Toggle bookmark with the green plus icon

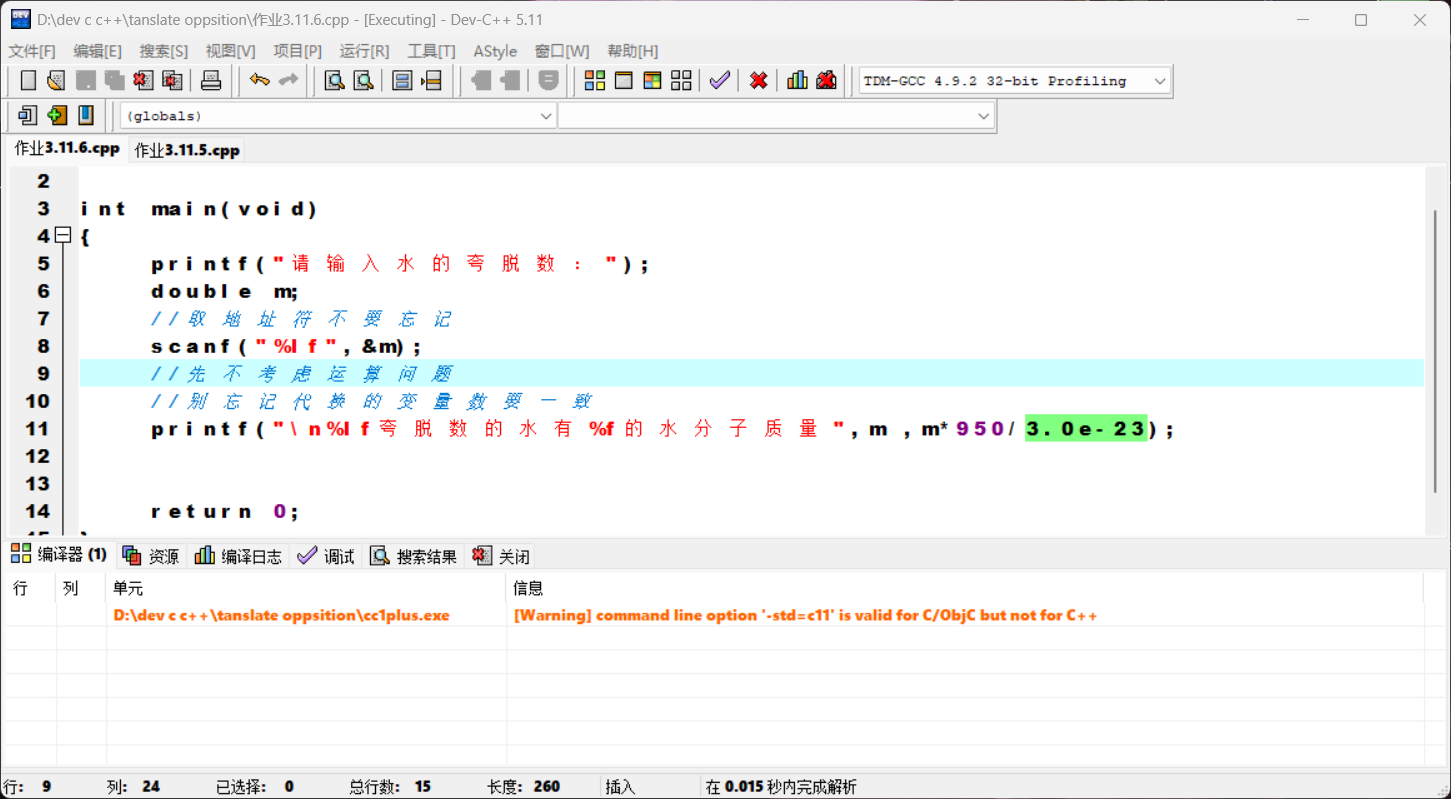tap(57, 116)
